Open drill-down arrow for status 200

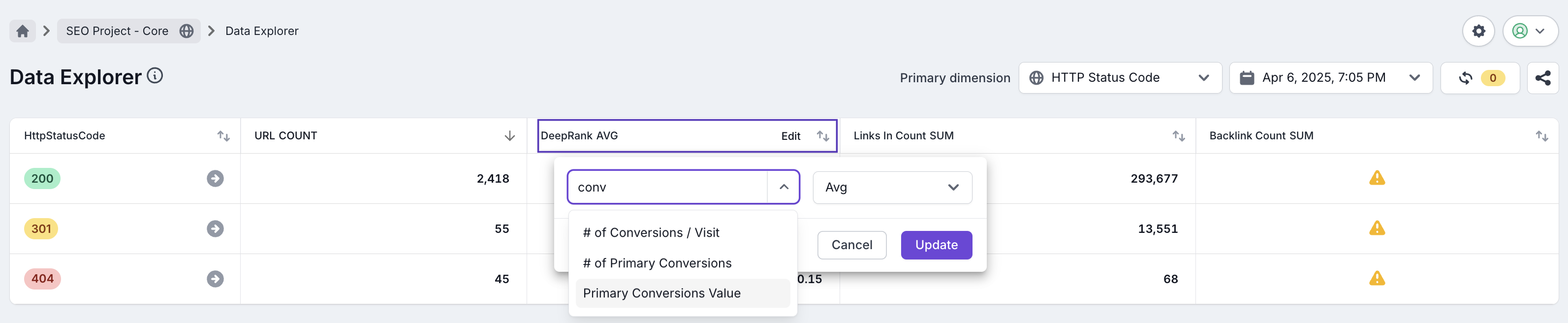(x=215, y=179)
